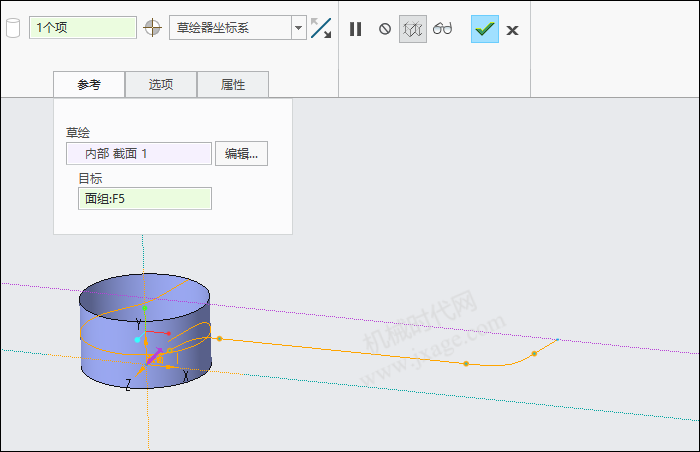Expand the coordinate system dropdown arrow

[x=299, y=28]
